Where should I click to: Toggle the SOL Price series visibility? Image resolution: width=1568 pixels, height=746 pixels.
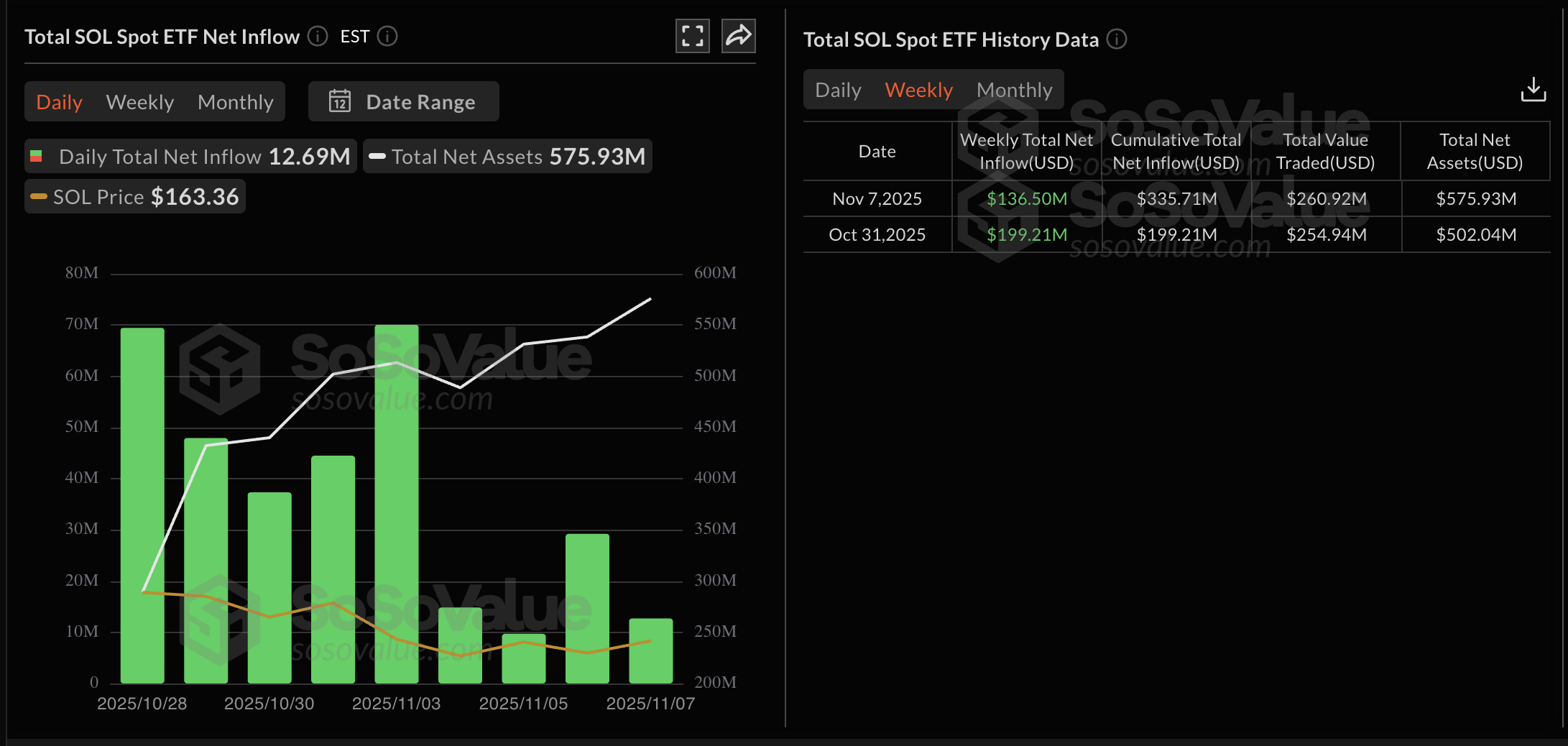click(x=134, y=196)
